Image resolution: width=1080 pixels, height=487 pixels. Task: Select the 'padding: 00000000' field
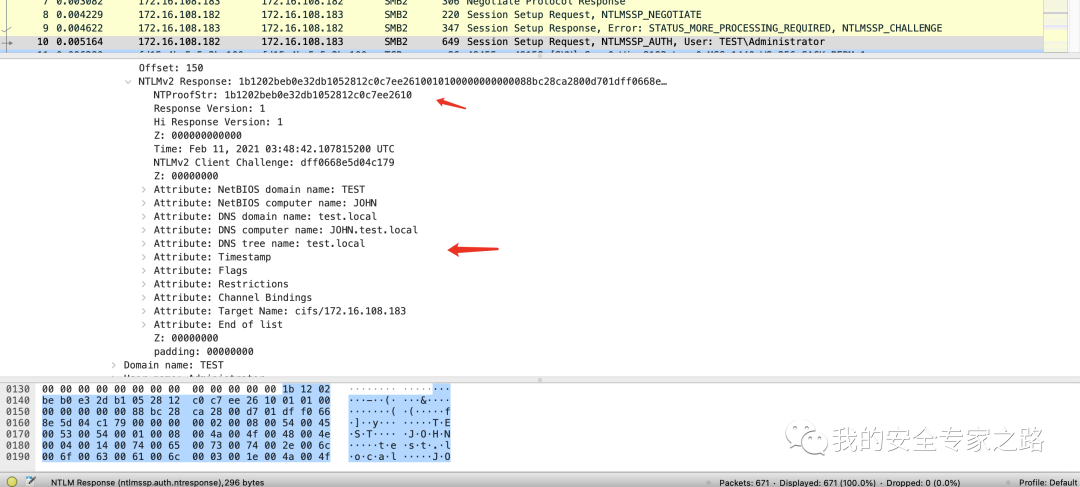[x=204, y=351]
